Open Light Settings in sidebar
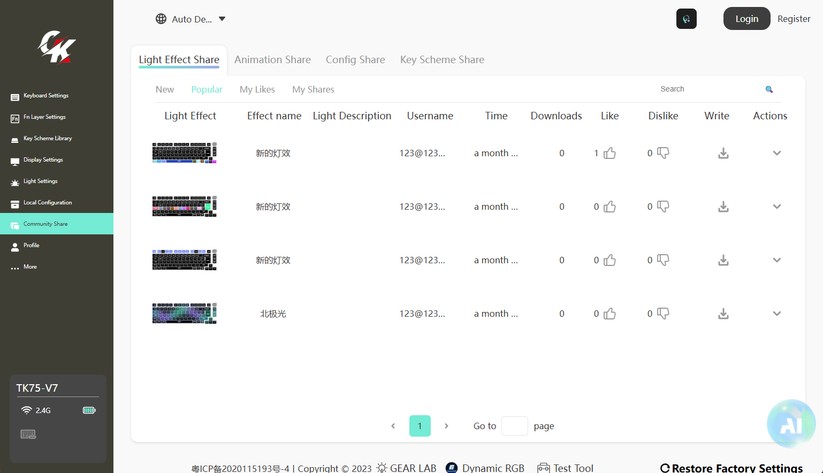Screen dimensions: 823x473 [x=56, y=181]
